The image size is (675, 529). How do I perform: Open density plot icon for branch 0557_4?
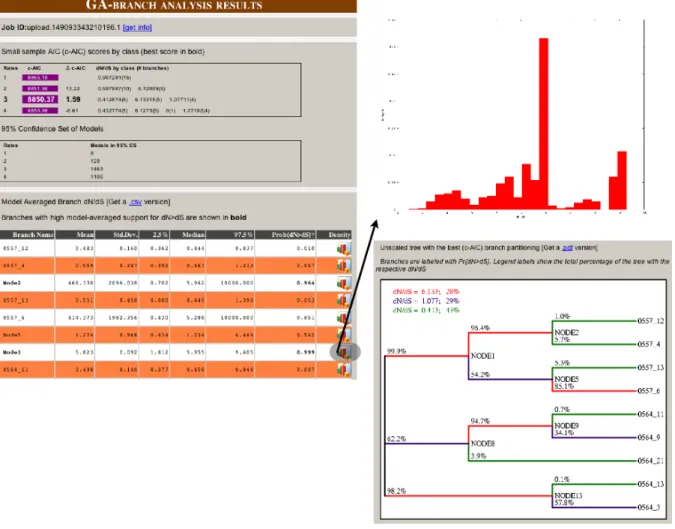(x=344, y=266)
